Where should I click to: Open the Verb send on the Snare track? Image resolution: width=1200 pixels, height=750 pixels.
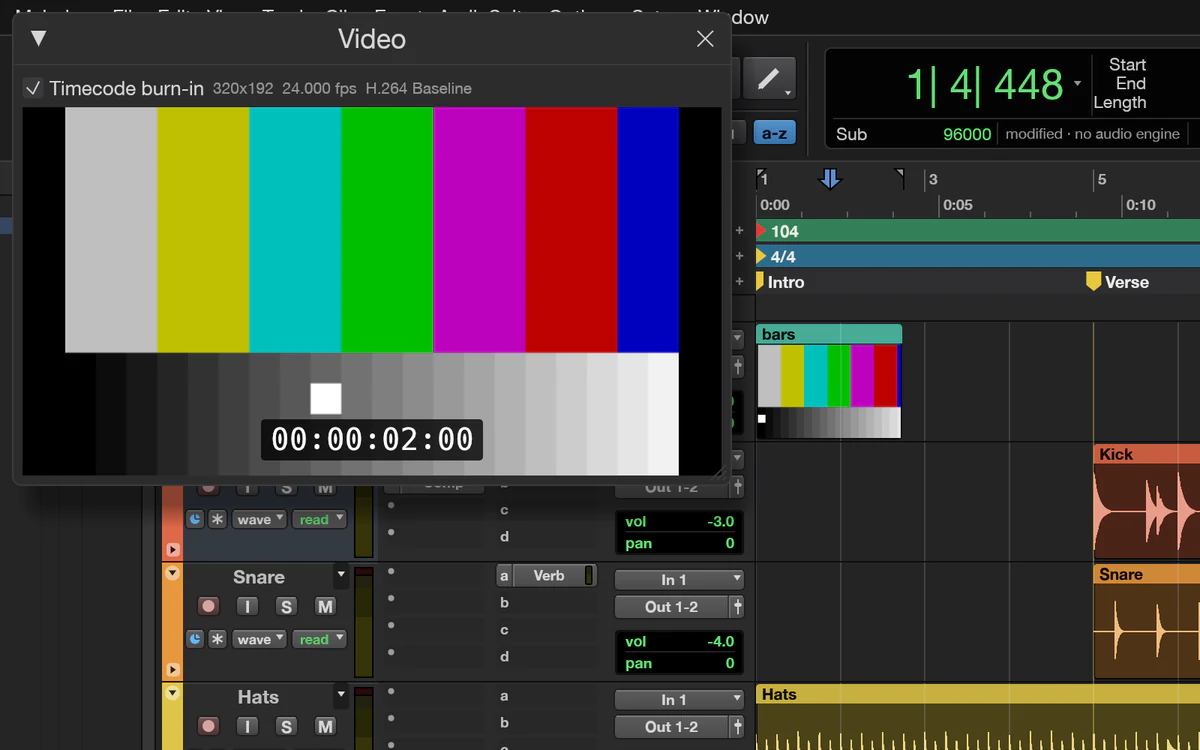pyautogui.click(x=548, y=576)
